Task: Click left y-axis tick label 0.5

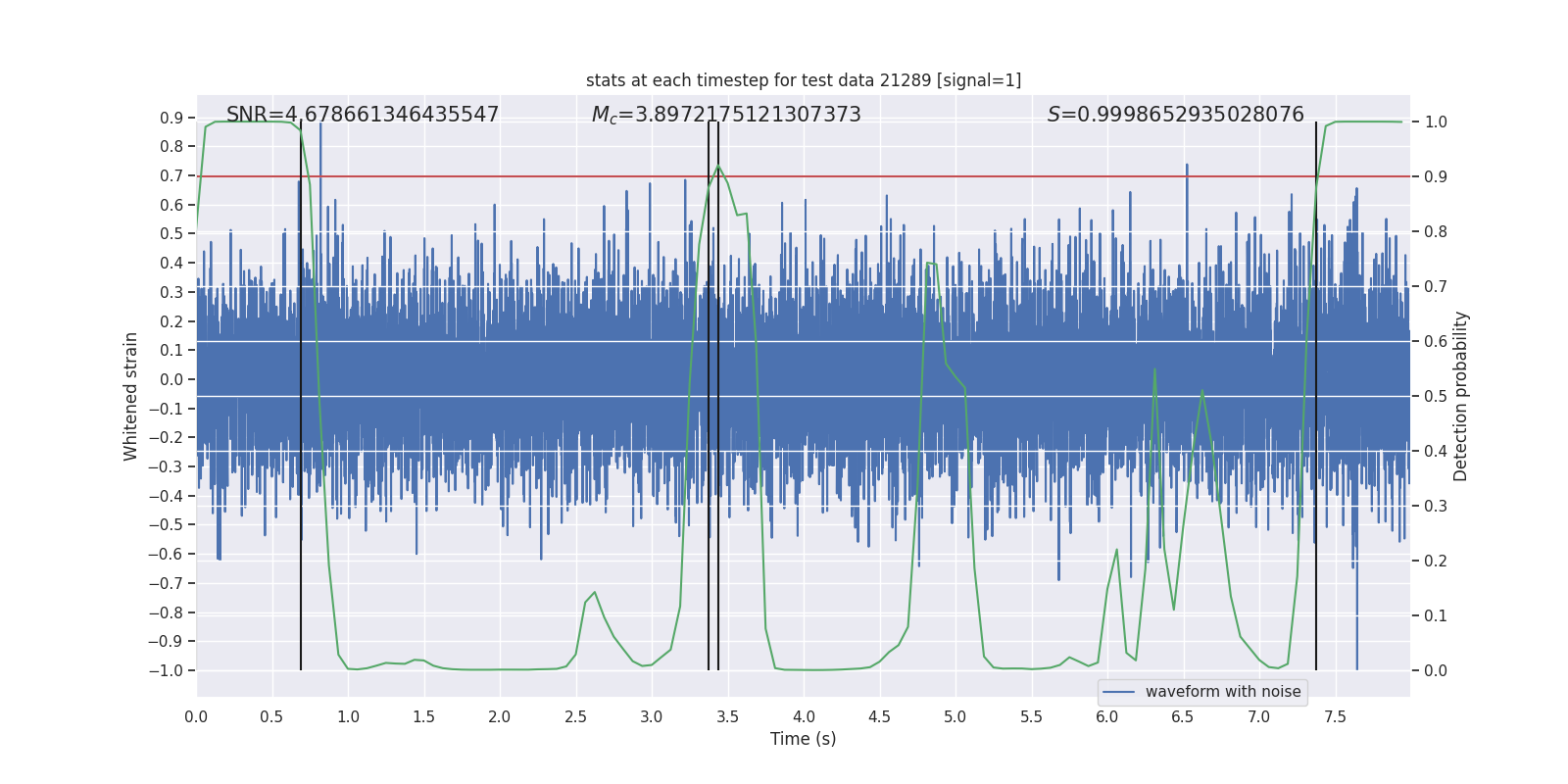Action: pos(171,234)
